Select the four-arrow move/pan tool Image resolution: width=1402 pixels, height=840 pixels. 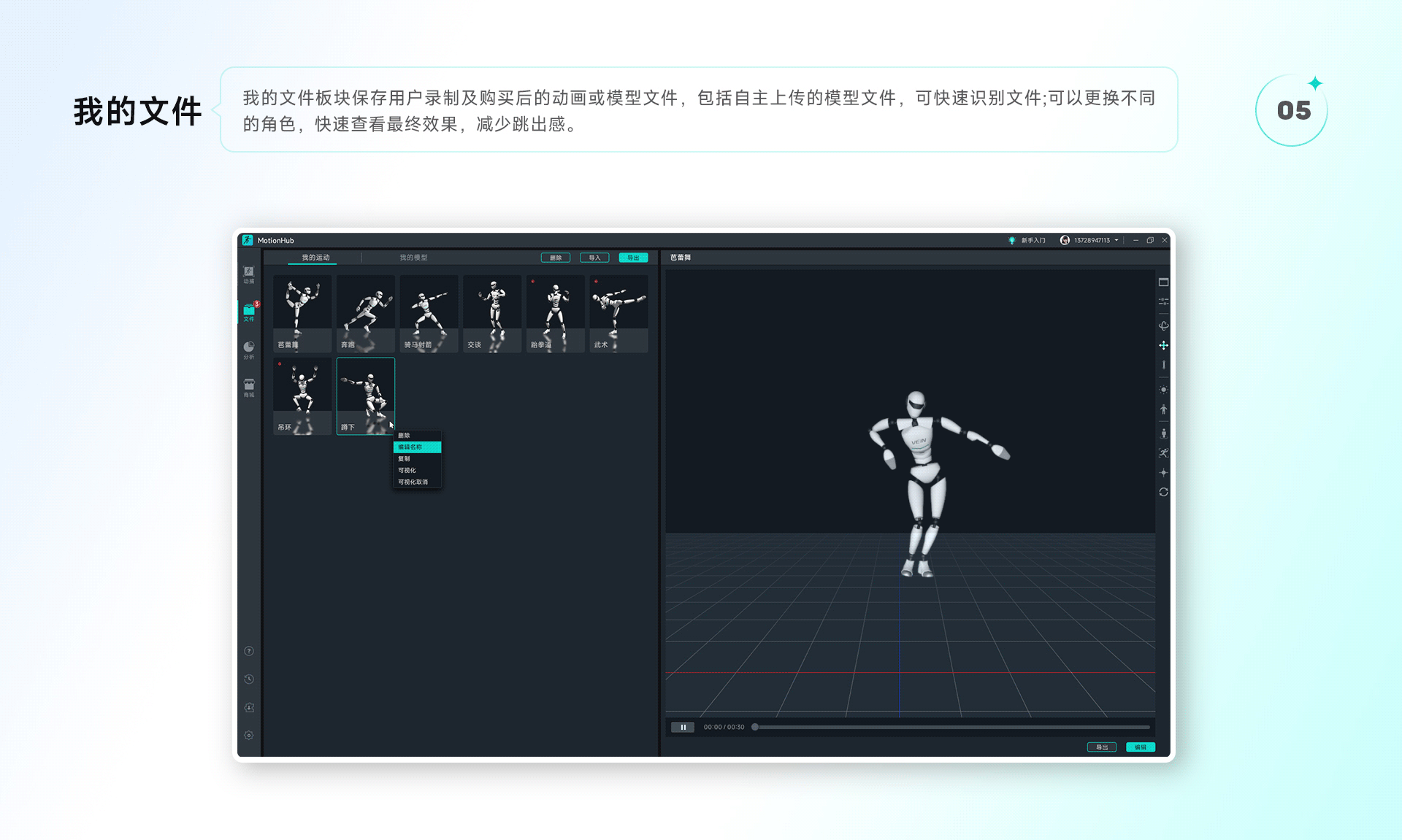[1163, 345]
